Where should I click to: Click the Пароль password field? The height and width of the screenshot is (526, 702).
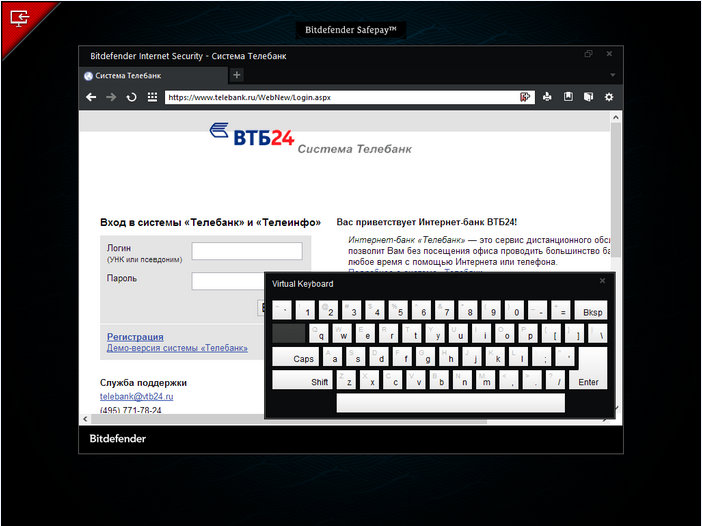tap(228, 281)
